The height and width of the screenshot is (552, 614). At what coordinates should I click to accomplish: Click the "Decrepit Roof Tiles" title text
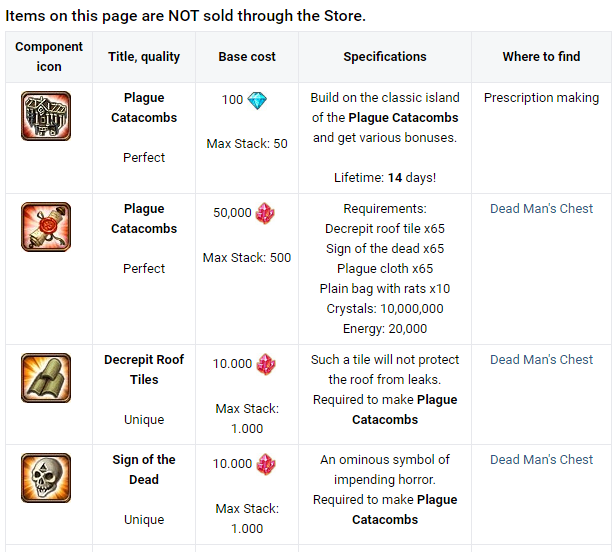click(x=144, y=369)
